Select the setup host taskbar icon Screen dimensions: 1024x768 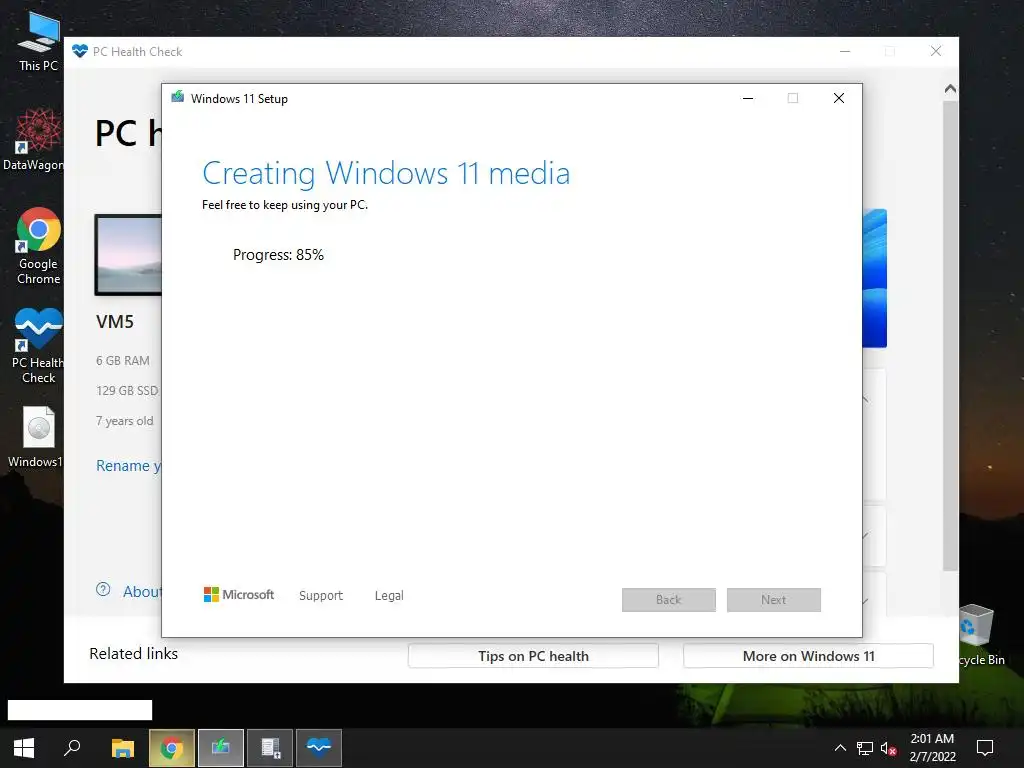[x=270, y=748]
